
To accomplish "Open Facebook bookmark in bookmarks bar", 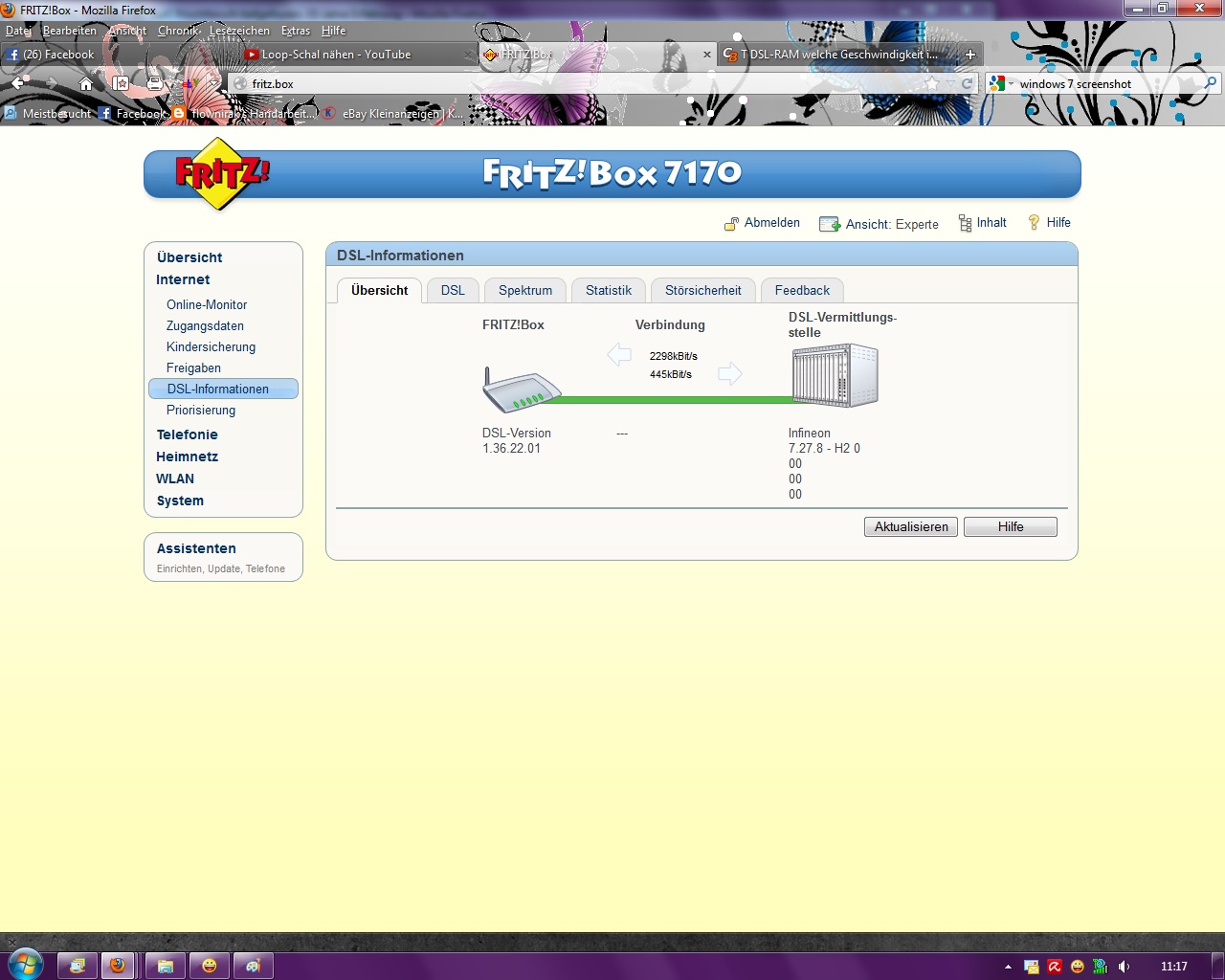I will [x=132, y=113].
